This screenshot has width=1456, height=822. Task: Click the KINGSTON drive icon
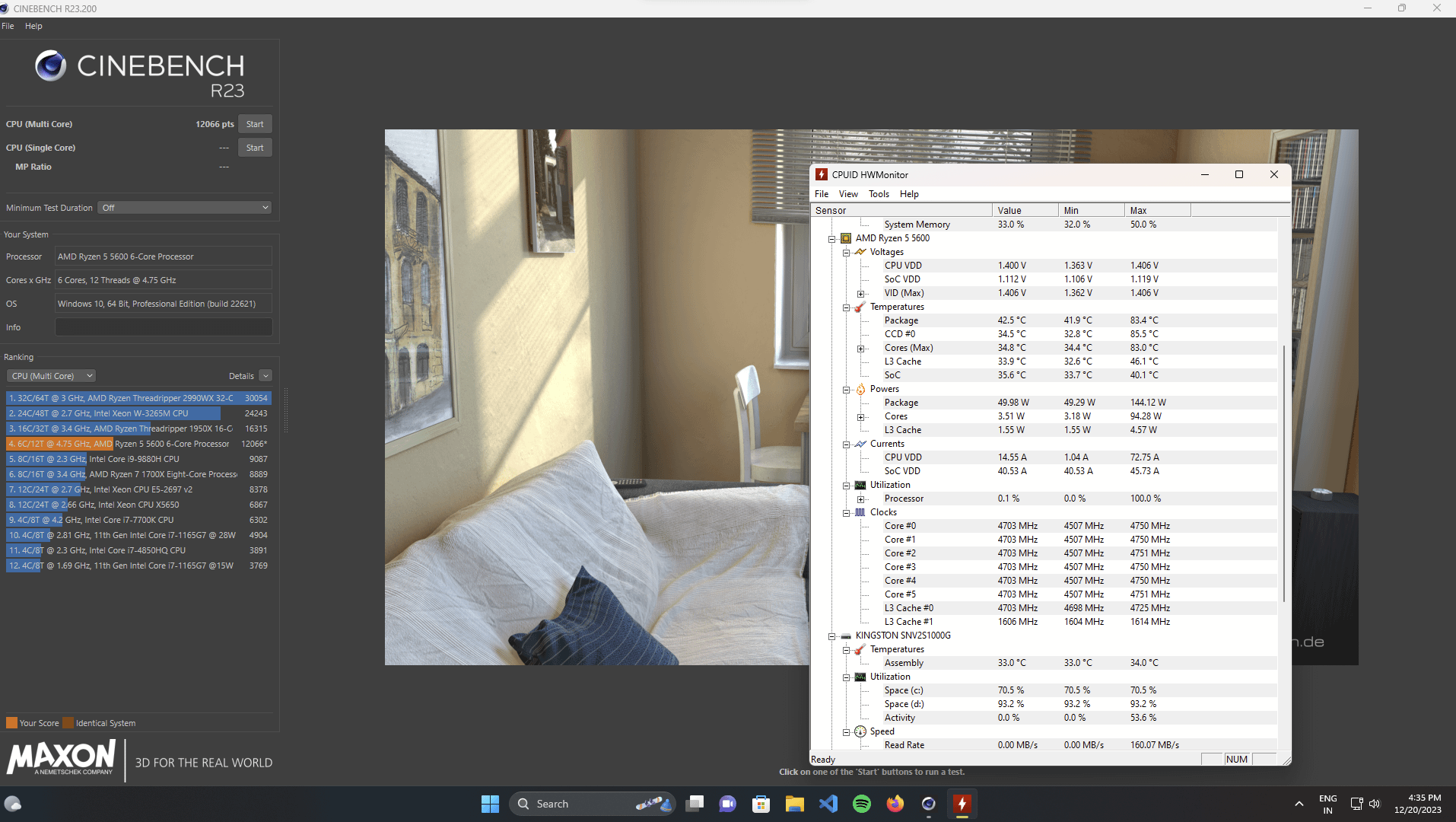pyautogui.click(x=846, y=636)
